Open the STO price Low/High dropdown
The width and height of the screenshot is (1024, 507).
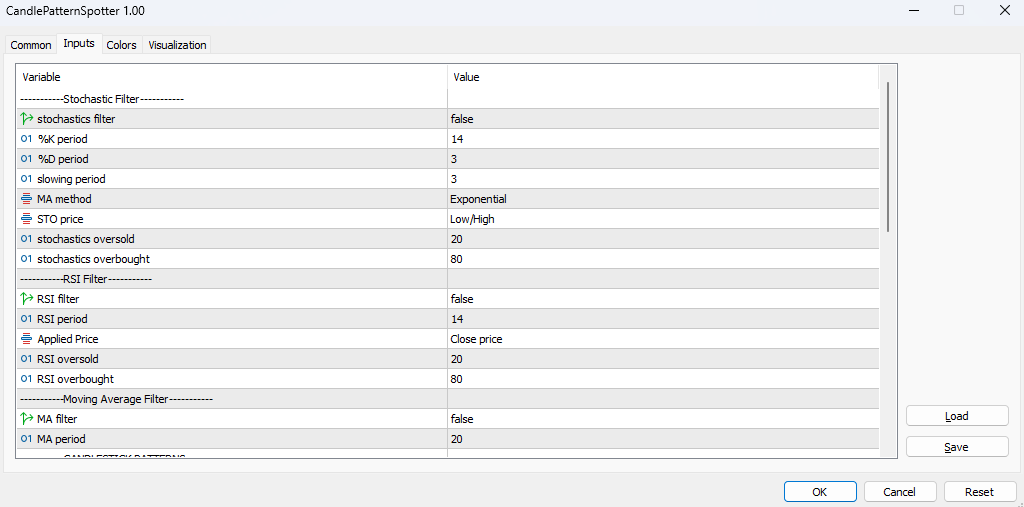point(662,219)
